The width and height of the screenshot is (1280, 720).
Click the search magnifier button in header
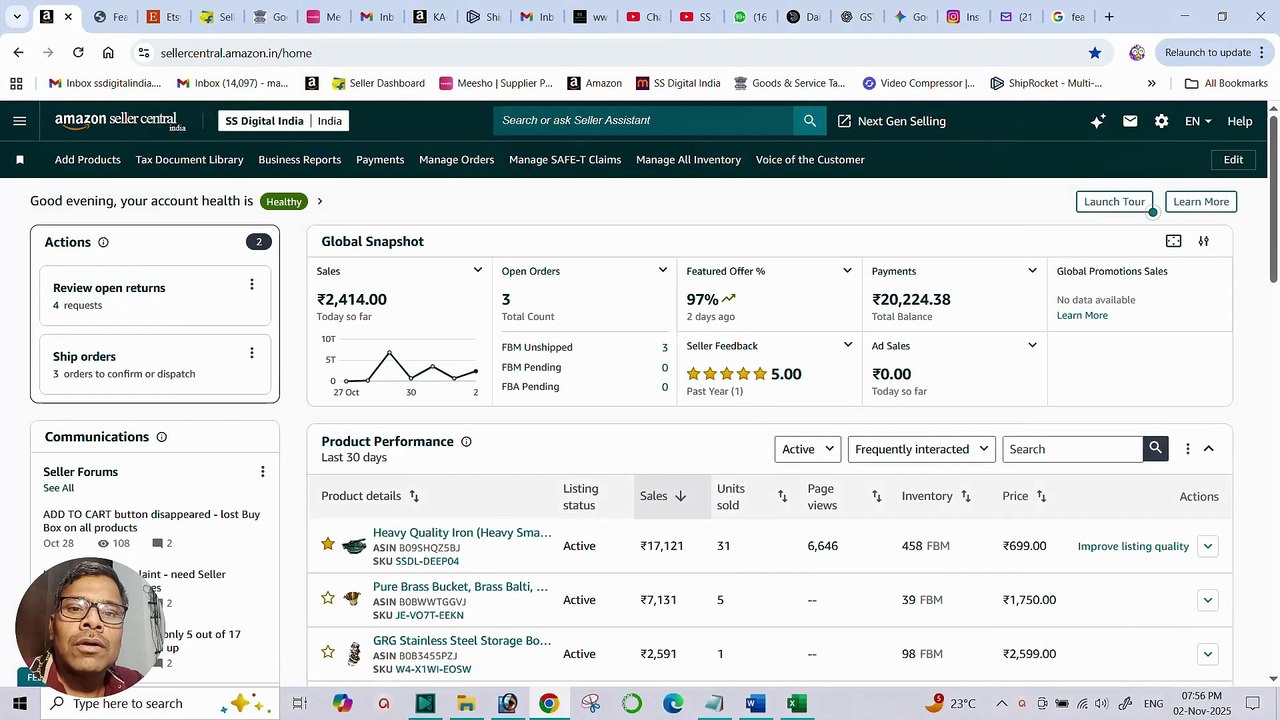pyautogui.click(x=810, y=121)
